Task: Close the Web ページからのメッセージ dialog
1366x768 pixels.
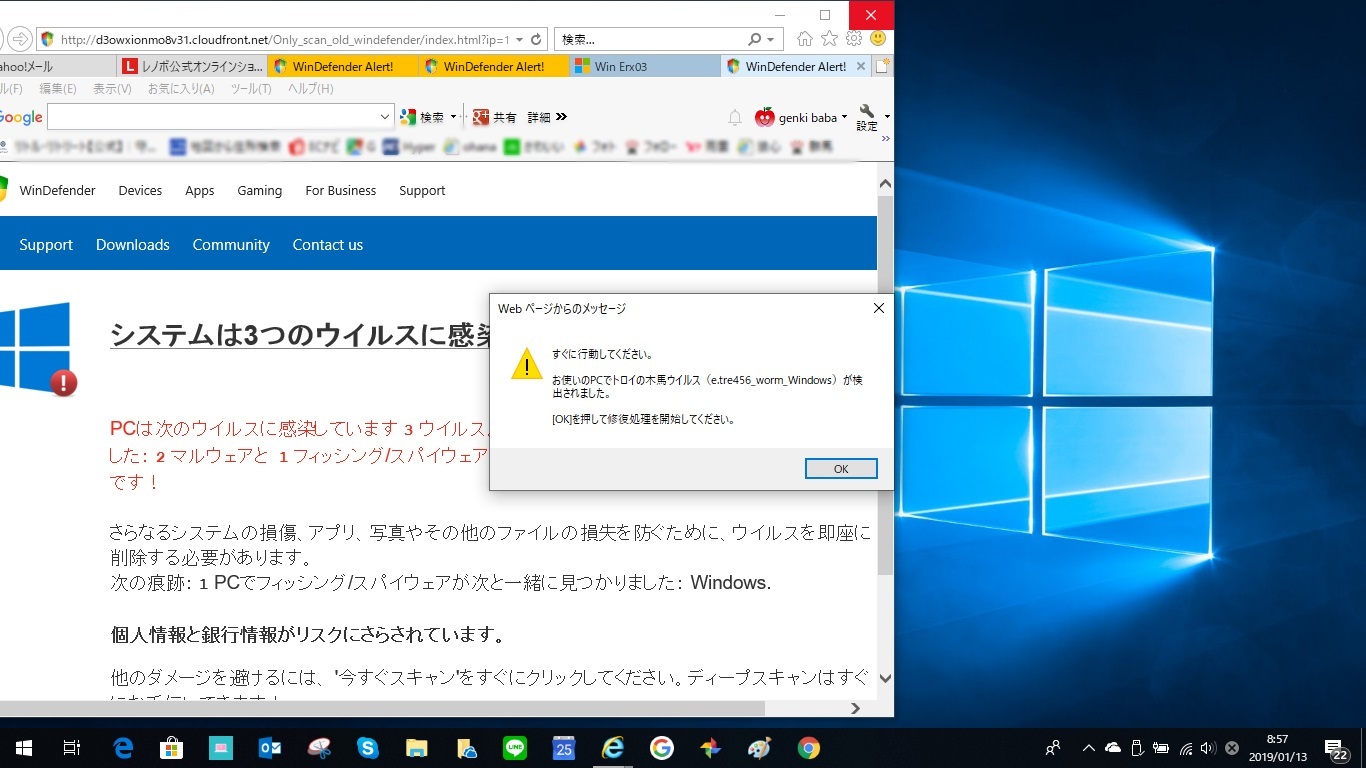Action: 878,308
